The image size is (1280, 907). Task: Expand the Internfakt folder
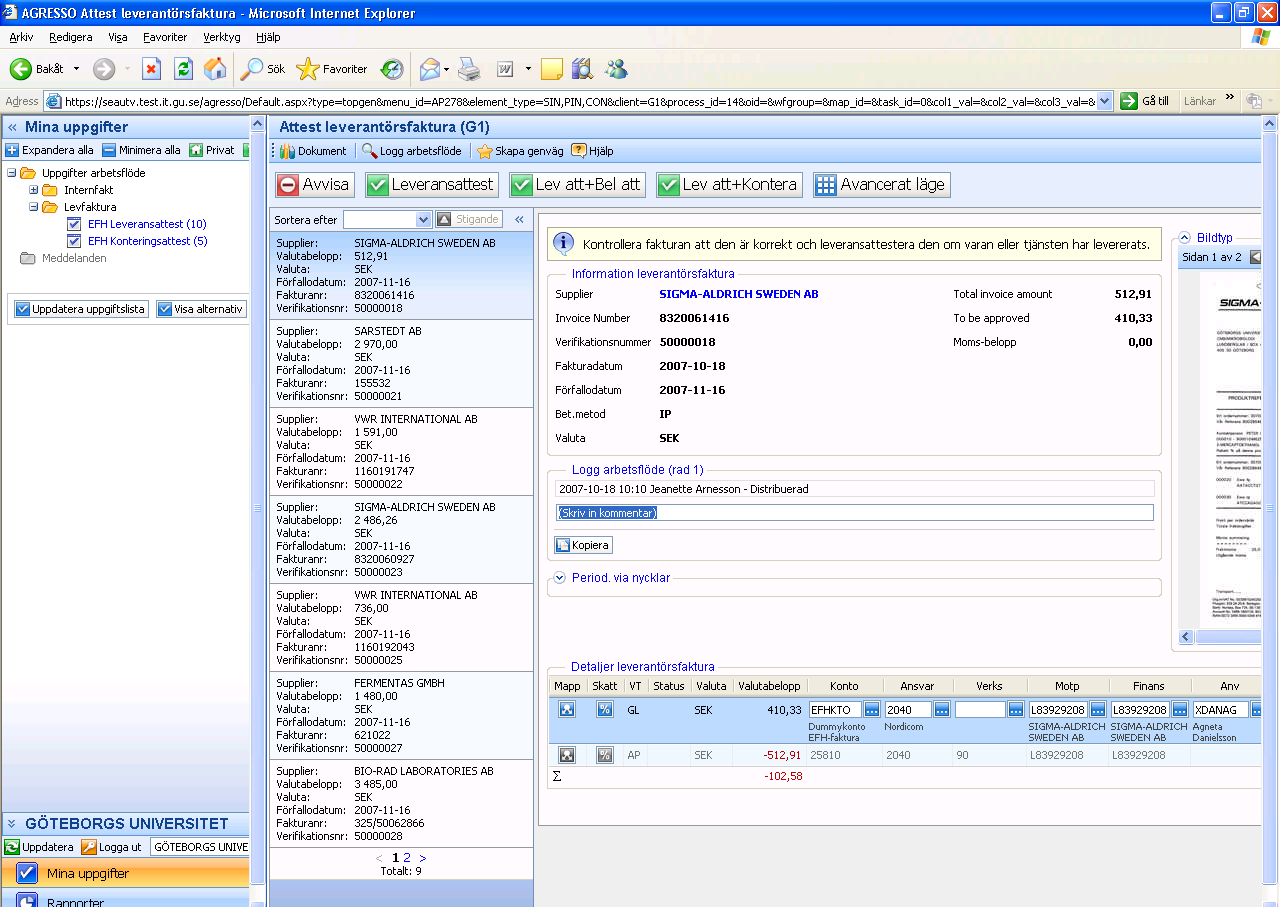[x=33, y=190]
